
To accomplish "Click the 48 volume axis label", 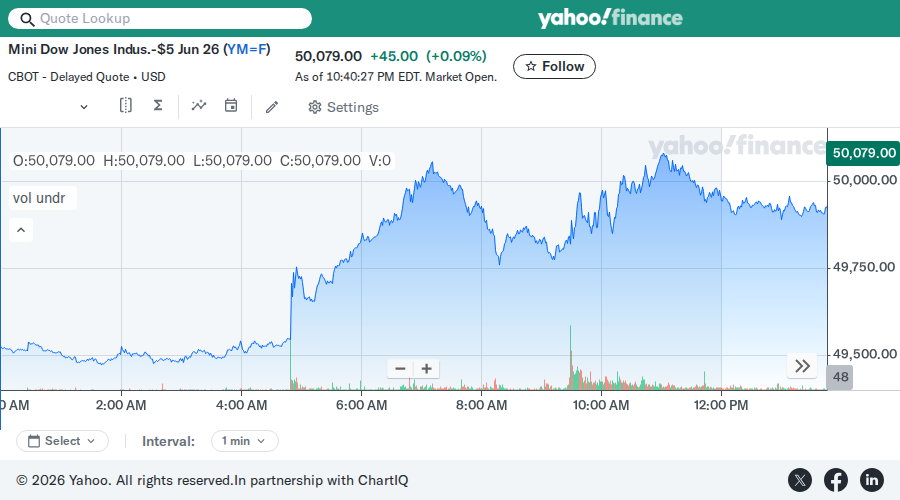I will (839, 377).
